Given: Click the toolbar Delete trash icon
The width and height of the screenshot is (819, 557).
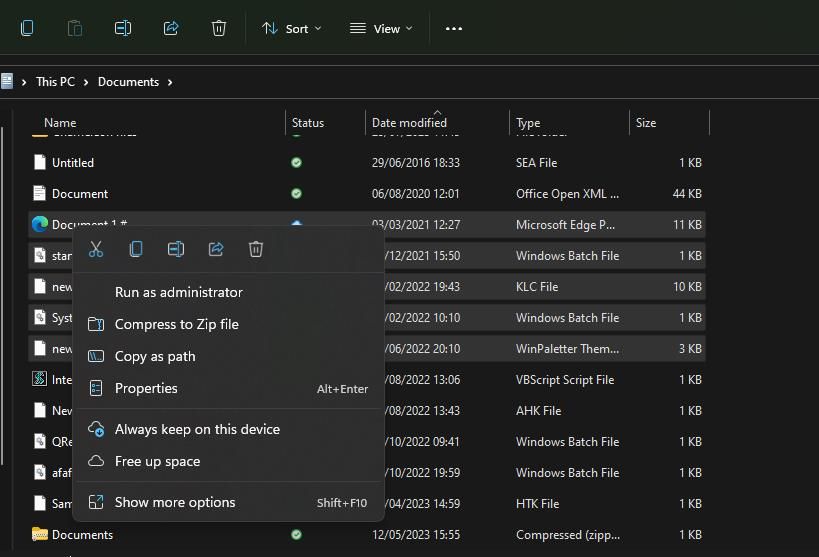Looking at the screenshot, I should pyautogui.click(x=219, y=29).
